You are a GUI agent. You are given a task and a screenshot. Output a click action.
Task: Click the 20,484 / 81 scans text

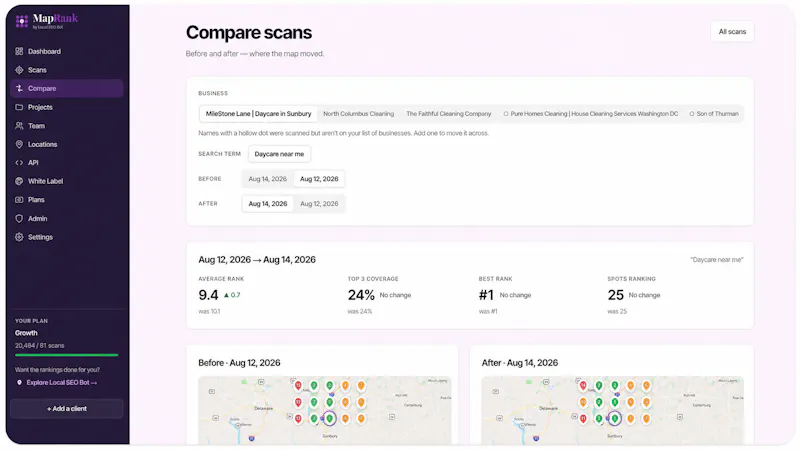pyautogui.click(x=39, y=345)
